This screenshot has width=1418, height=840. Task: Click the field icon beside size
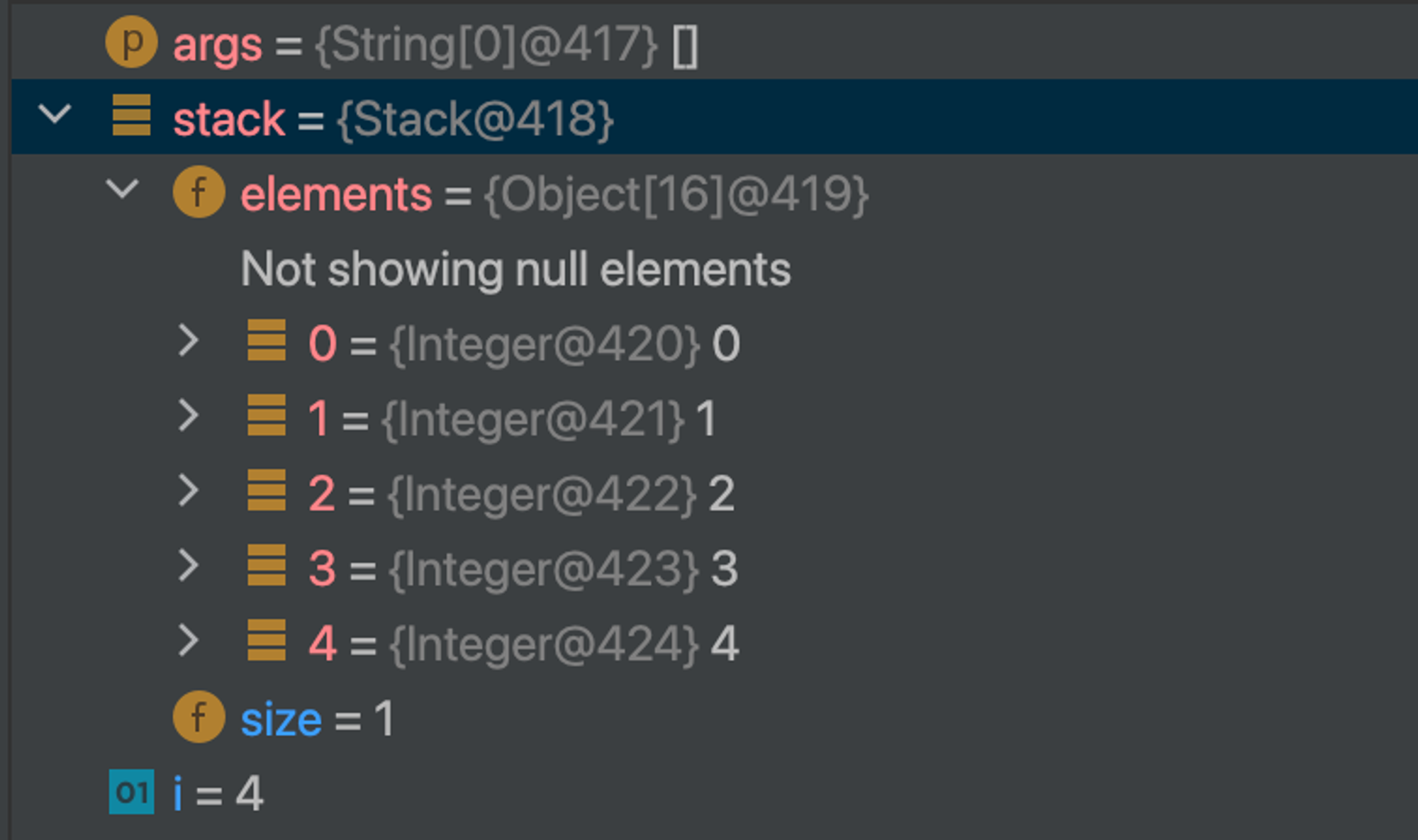click(199, 717)
